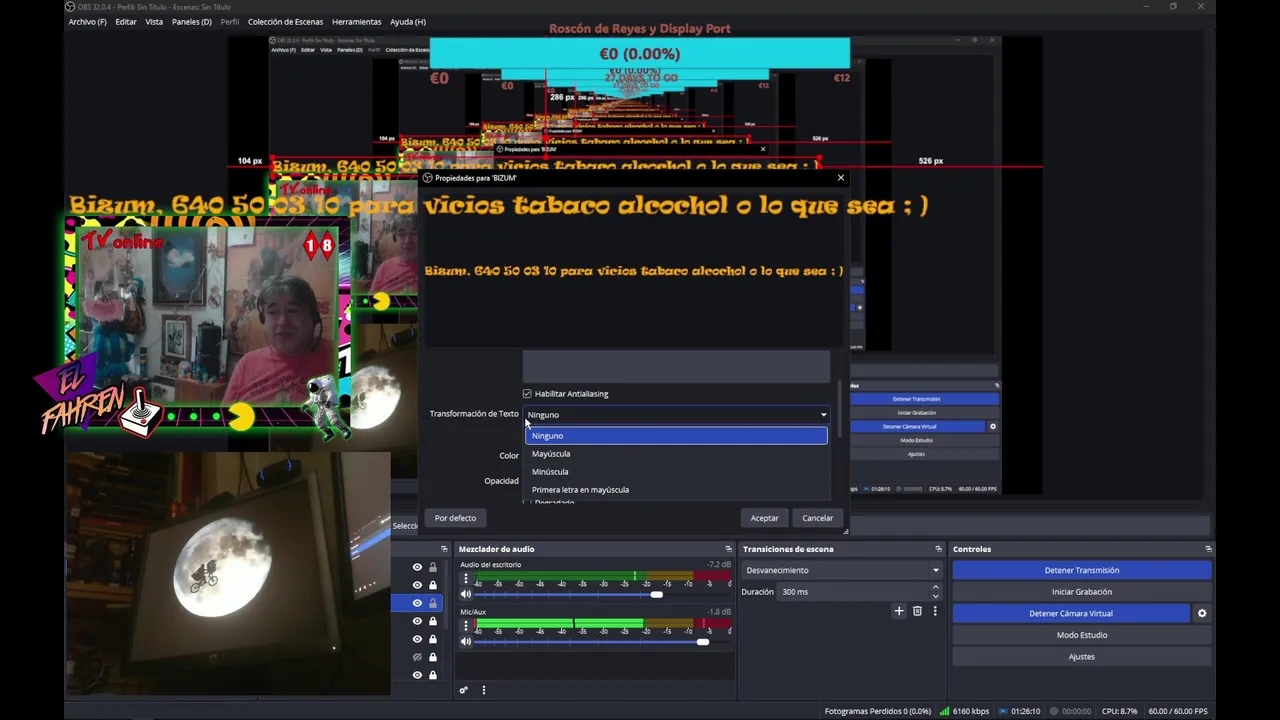Click the recording status circle icon
The height and width of the screenshot is (720, 1280).
pyautogui.click(x=1053, y=711)
